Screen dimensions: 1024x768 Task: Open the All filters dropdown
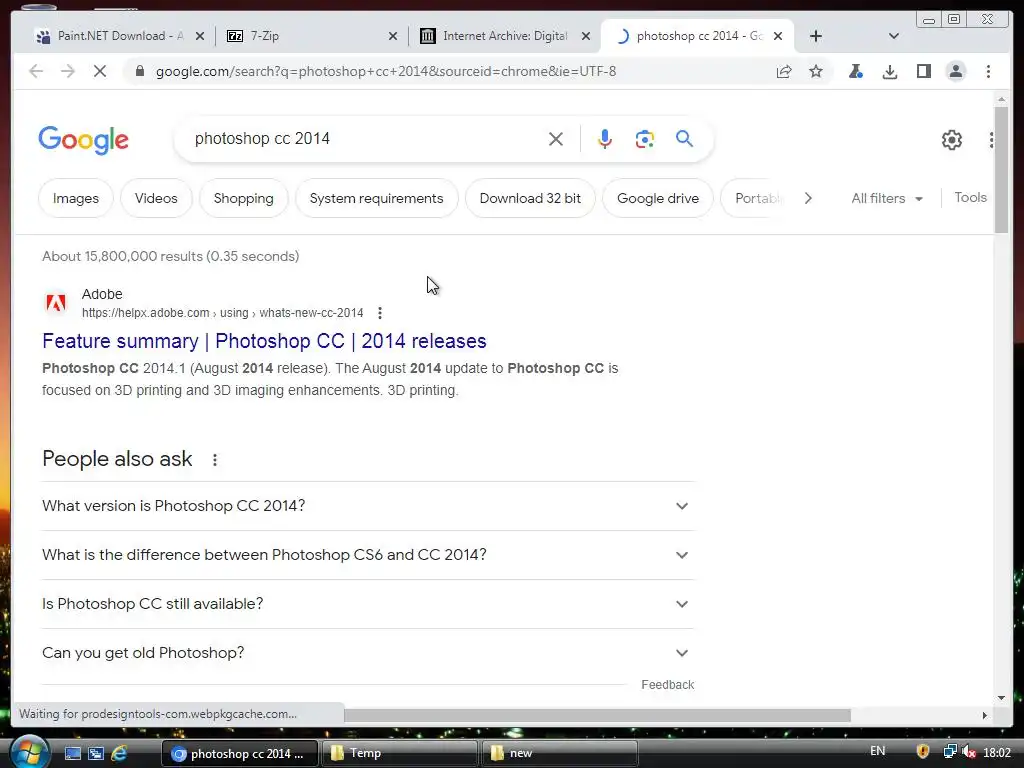[x=887, y=198]
